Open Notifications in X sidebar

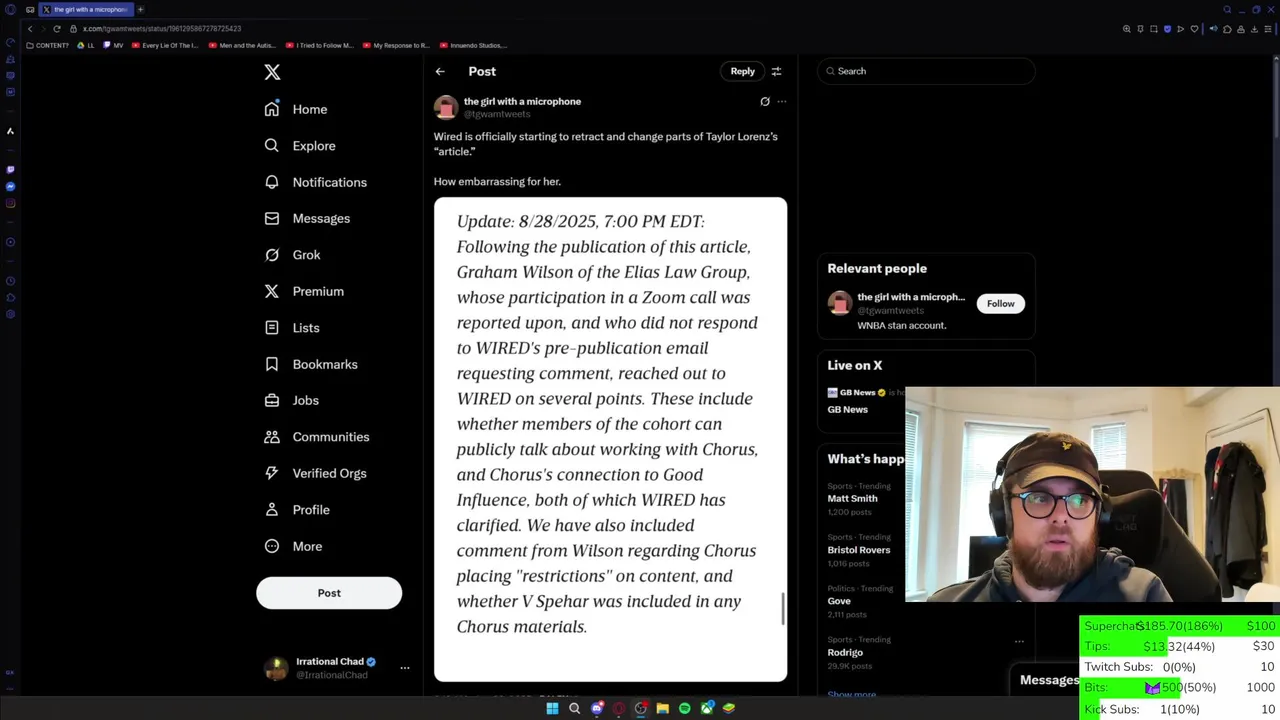[x=316, y=182]
